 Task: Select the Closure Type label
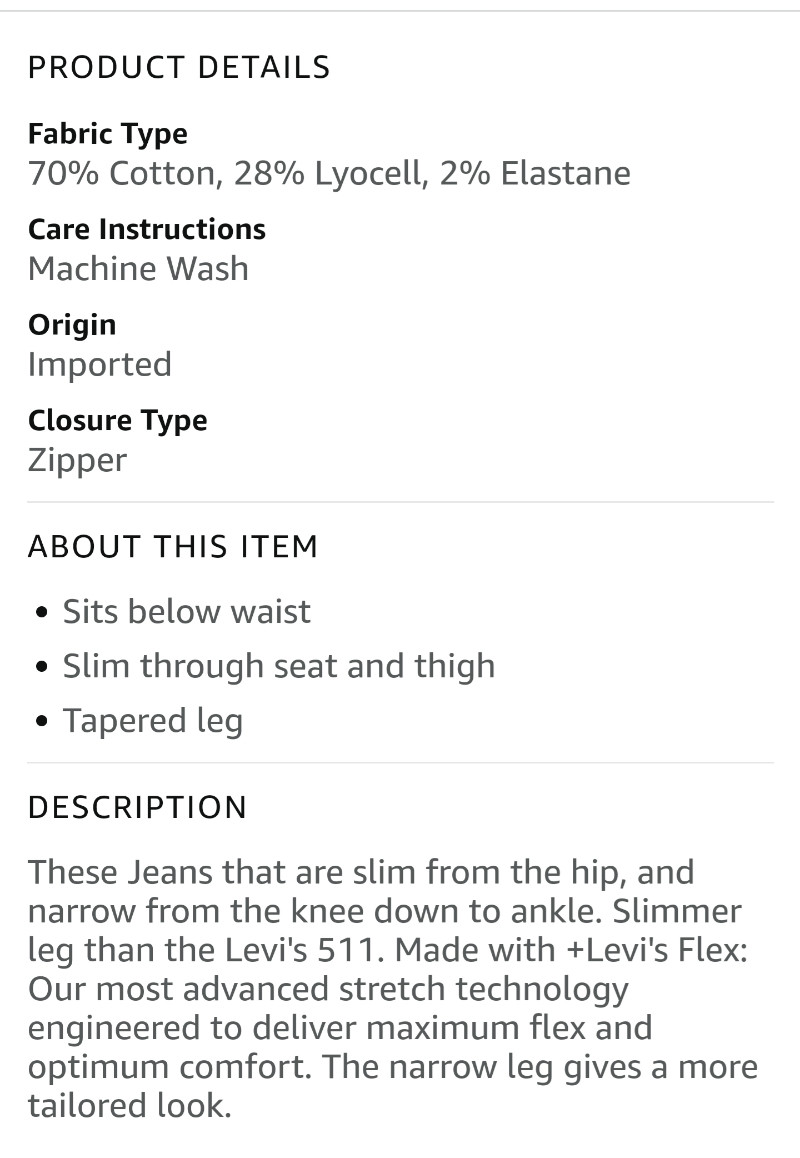[117, 420]
